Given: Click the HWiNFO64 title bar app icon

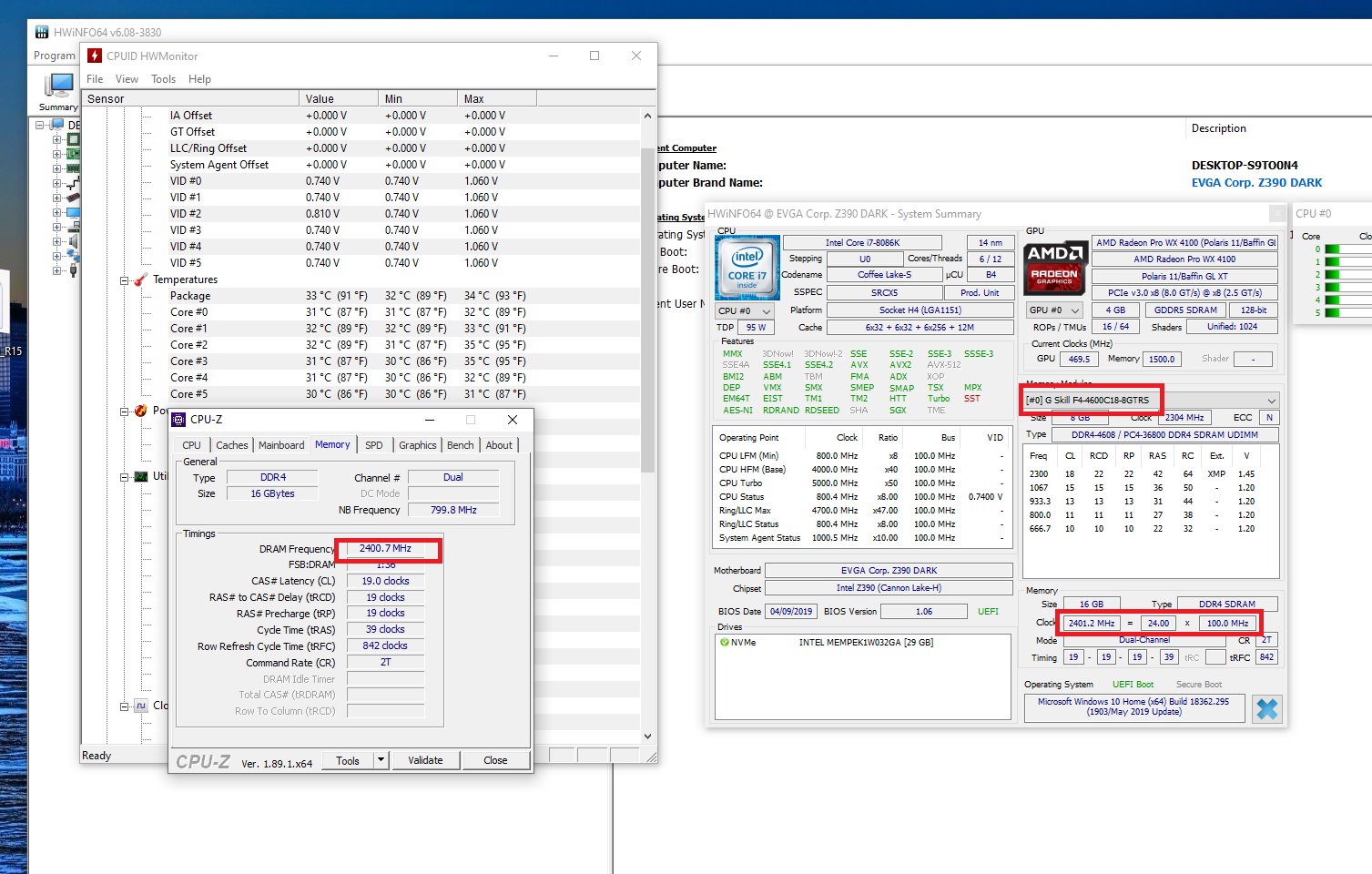Looking at the screenshot, I should coord(42,32).
